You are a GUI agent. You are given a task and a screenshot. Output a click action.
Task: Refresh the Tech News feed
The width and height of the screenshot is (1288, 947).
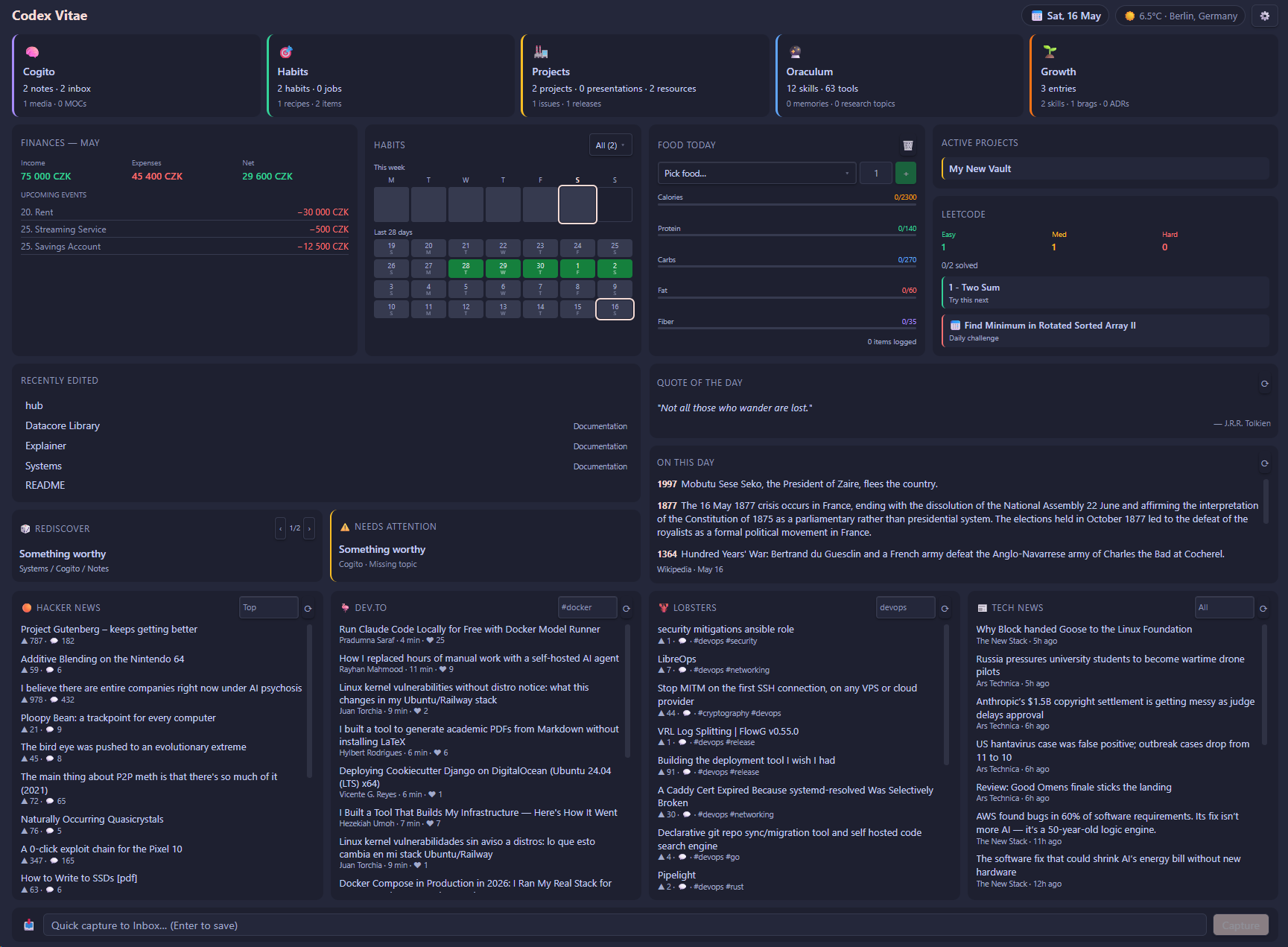pyautogui.click(x=1263, y=609)
